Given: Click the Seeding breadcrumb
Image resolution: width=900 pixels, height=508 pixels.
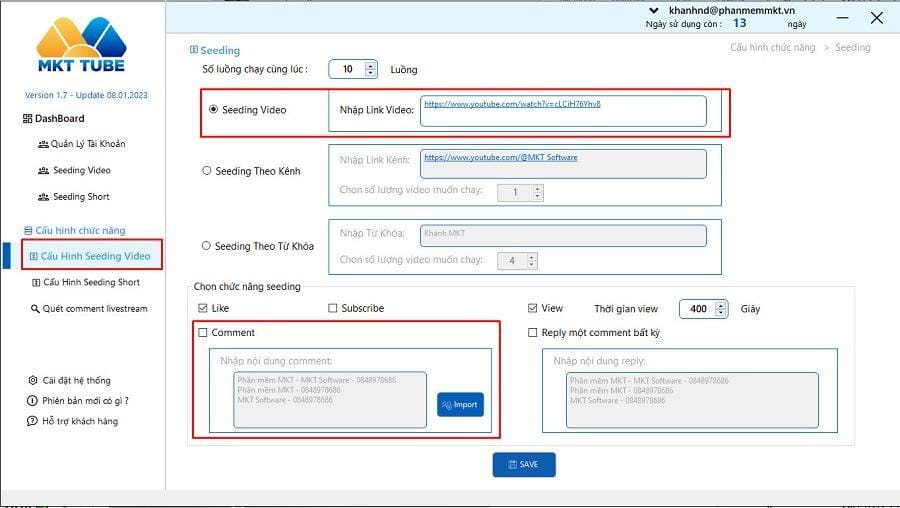Looking at the screenshot, I should [852, 47].
